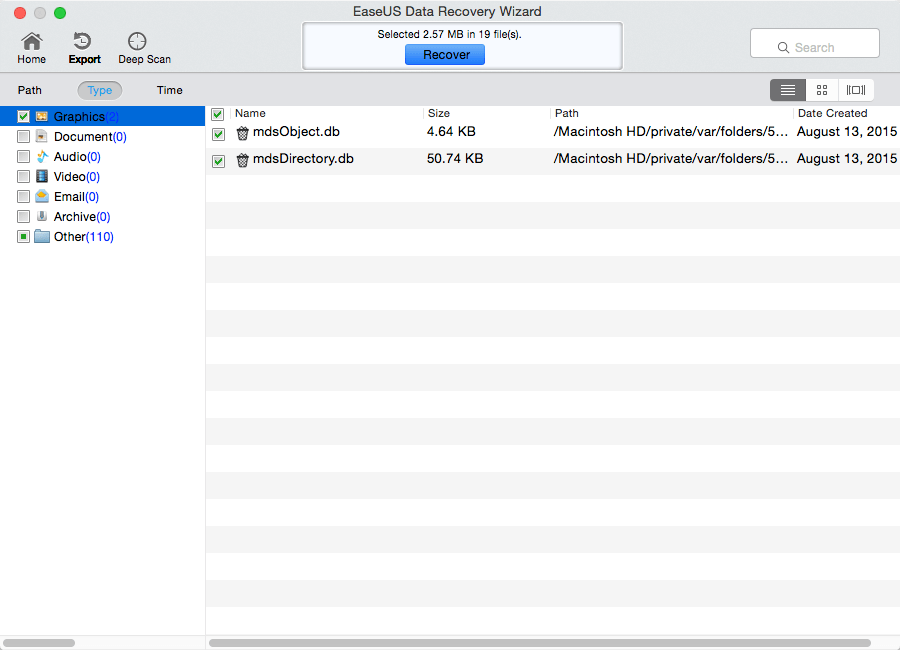Click the sidebar horizontal scrollbar

39,643
